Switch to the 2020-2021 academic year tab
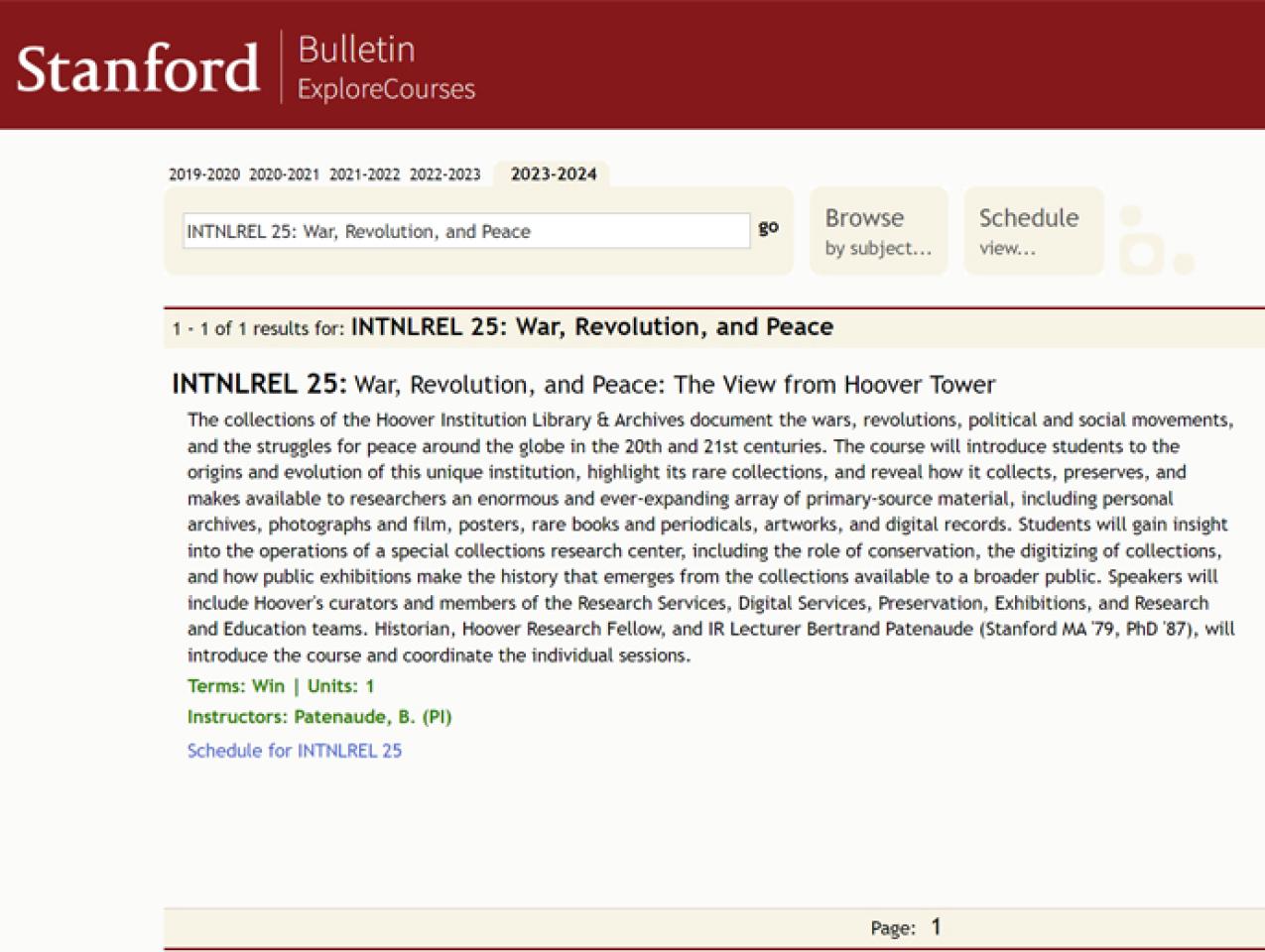The height and width of the screenshot is (952, 1265). tap(285, 175)
